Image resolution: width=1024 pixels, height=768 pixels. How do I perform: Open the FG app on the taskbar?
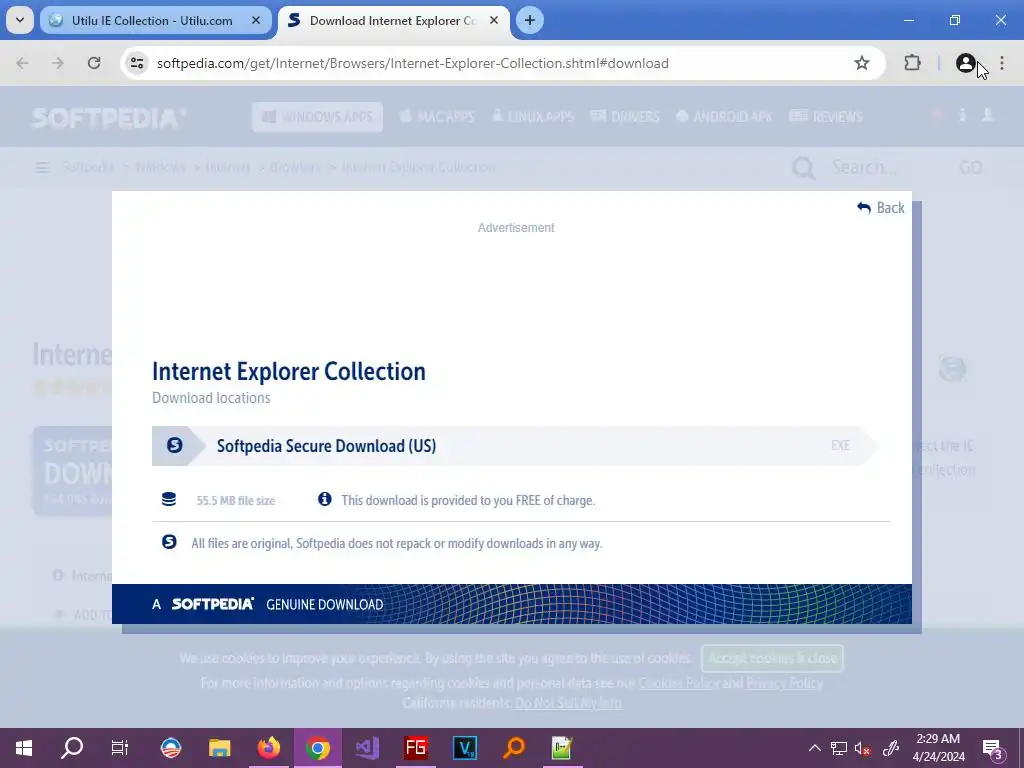click(416, 748)
